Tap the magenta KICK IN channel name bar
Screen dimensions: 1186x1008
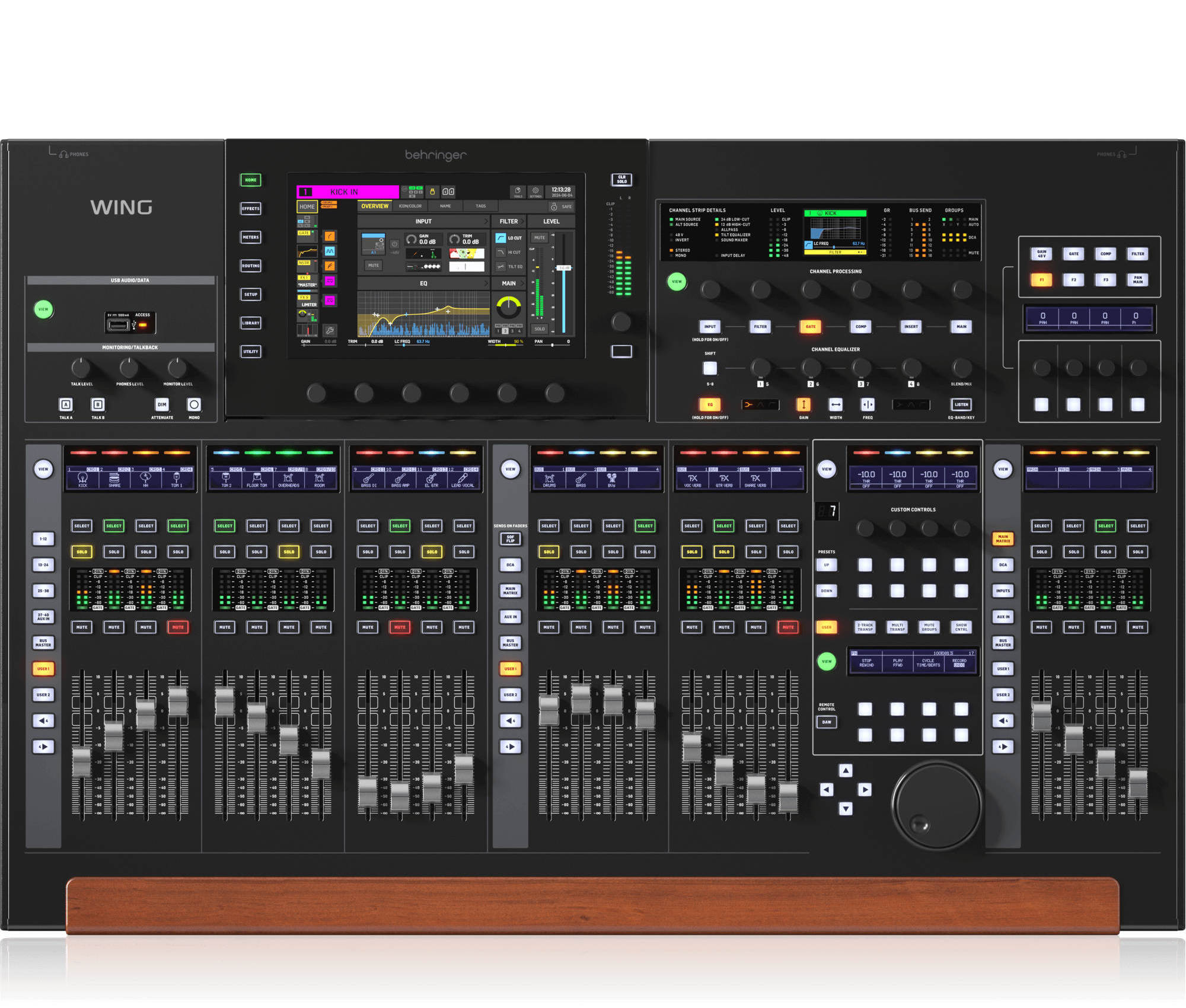point(347,192)
